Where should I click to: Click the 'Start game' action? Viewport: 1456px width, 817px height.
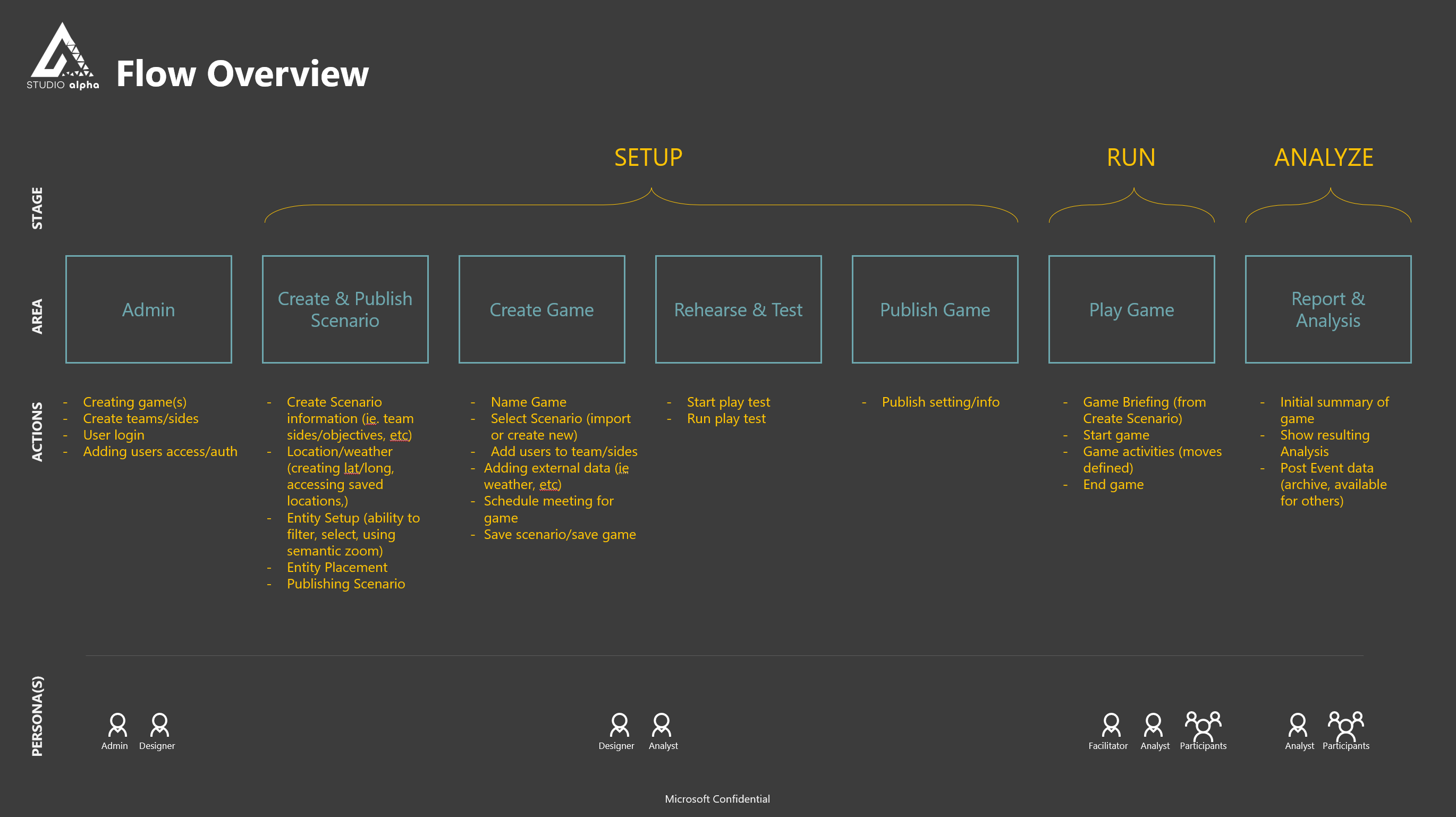pos(1116,435)
